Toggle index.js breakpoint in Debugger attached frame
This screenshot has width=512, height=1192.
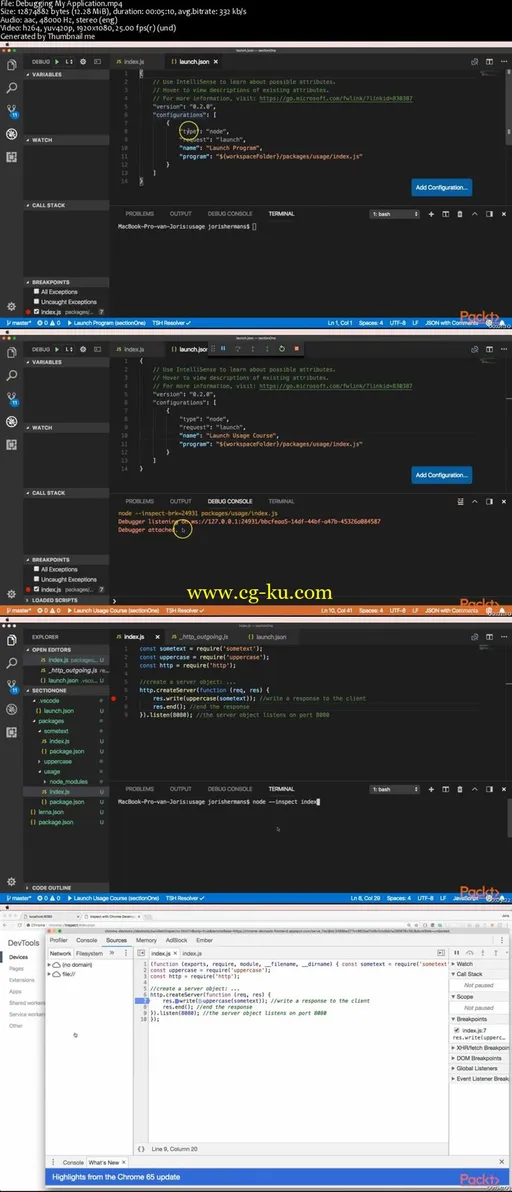click(36, 589)
